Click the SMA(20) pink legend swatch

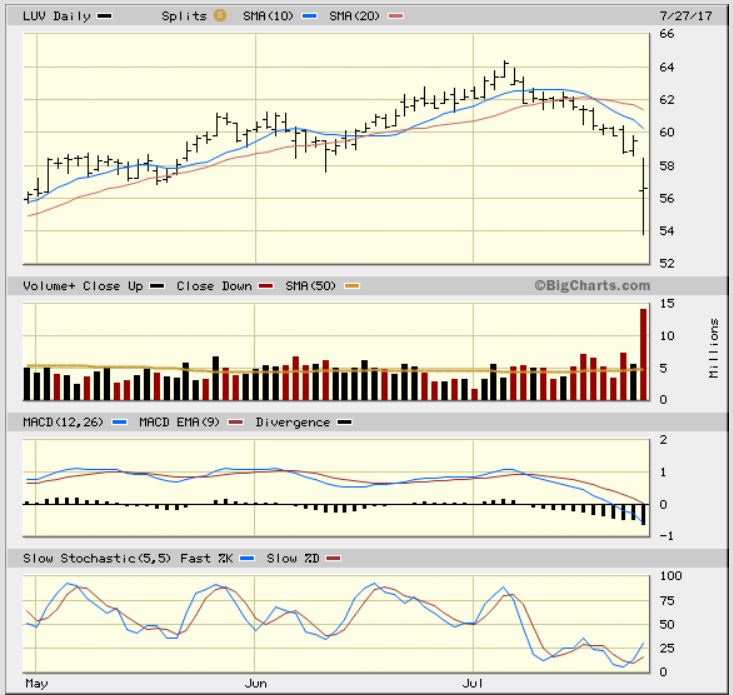click(x=396, y=16)
